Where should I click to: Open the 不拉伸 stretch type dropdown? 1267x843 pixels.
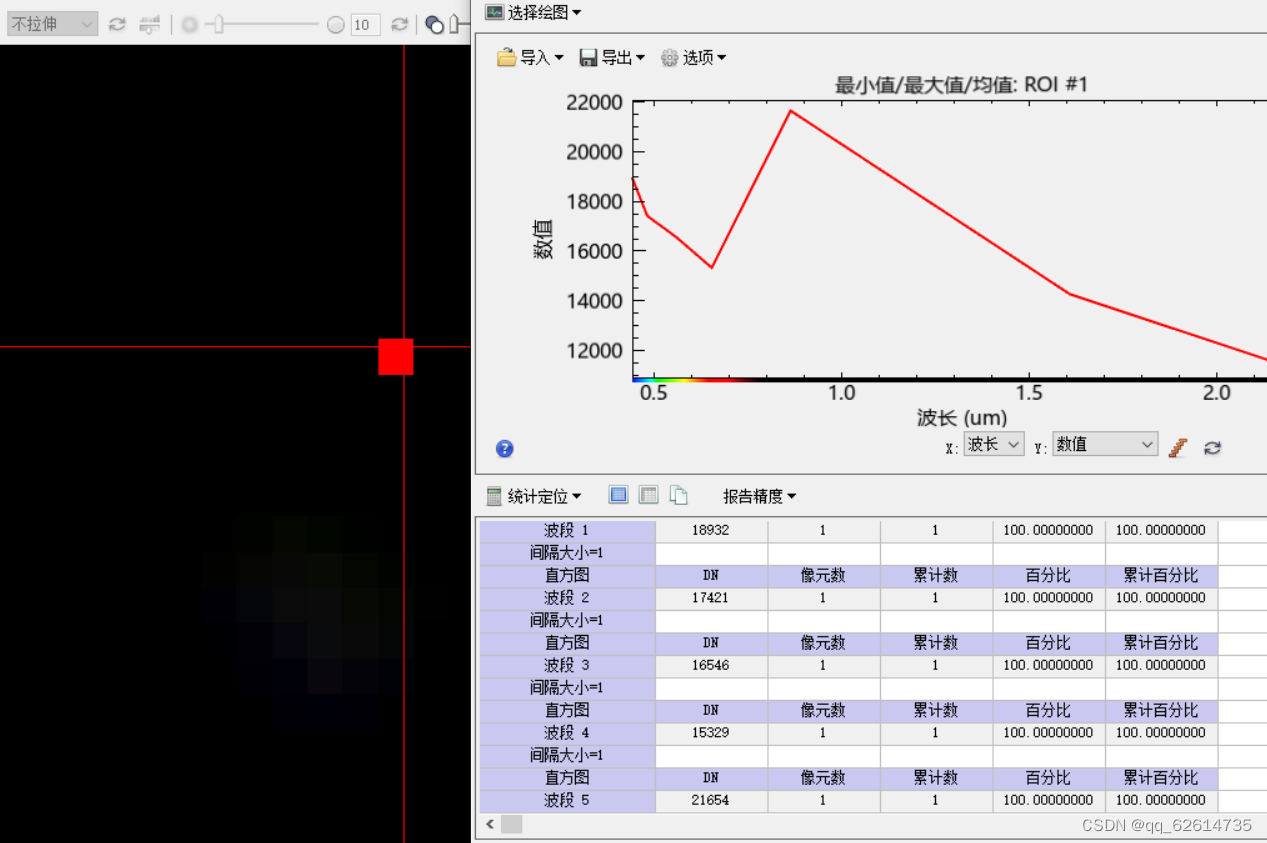point(52,24)
